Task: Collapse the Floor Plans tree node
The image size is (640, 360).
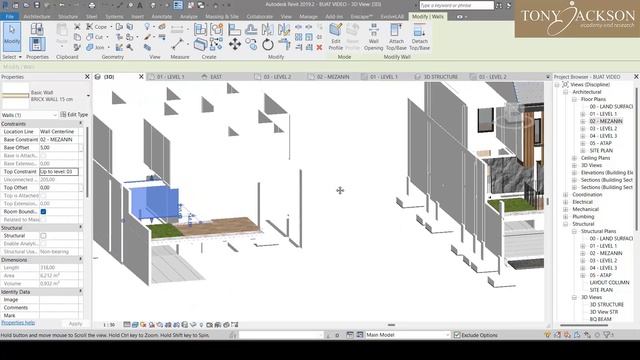Action: tap(574, 99)
